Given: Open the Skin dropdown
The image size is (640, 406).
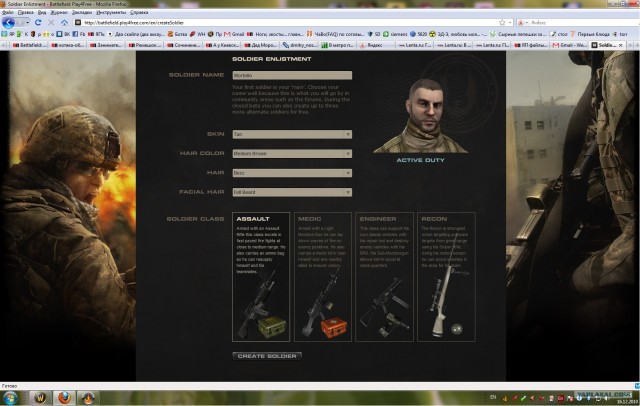Looking at the screenshot, I should pos(292,134).
